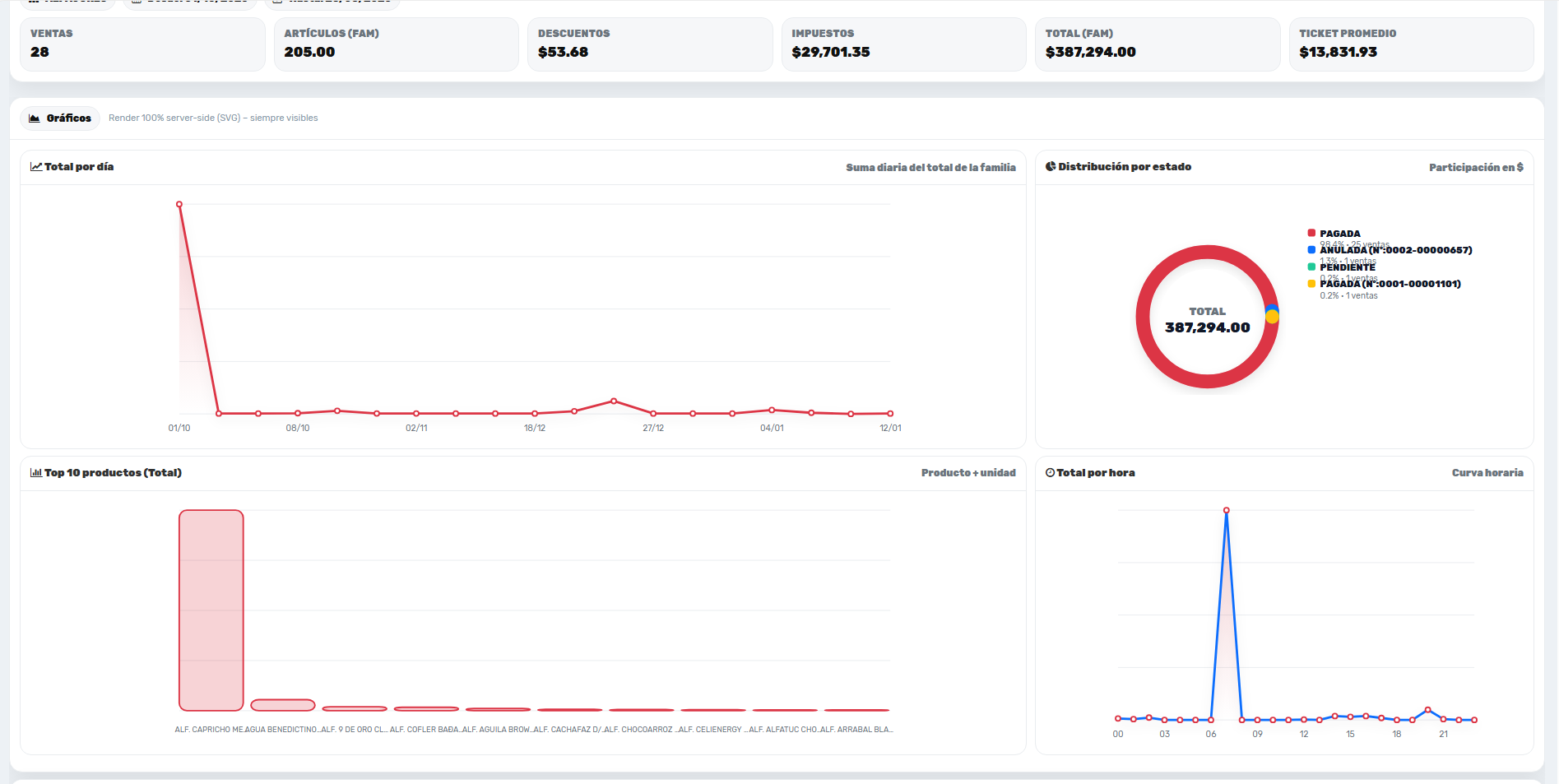Click the Curva horaria label
Screen dimensions: 1559x784
[x=1487, y=473]
